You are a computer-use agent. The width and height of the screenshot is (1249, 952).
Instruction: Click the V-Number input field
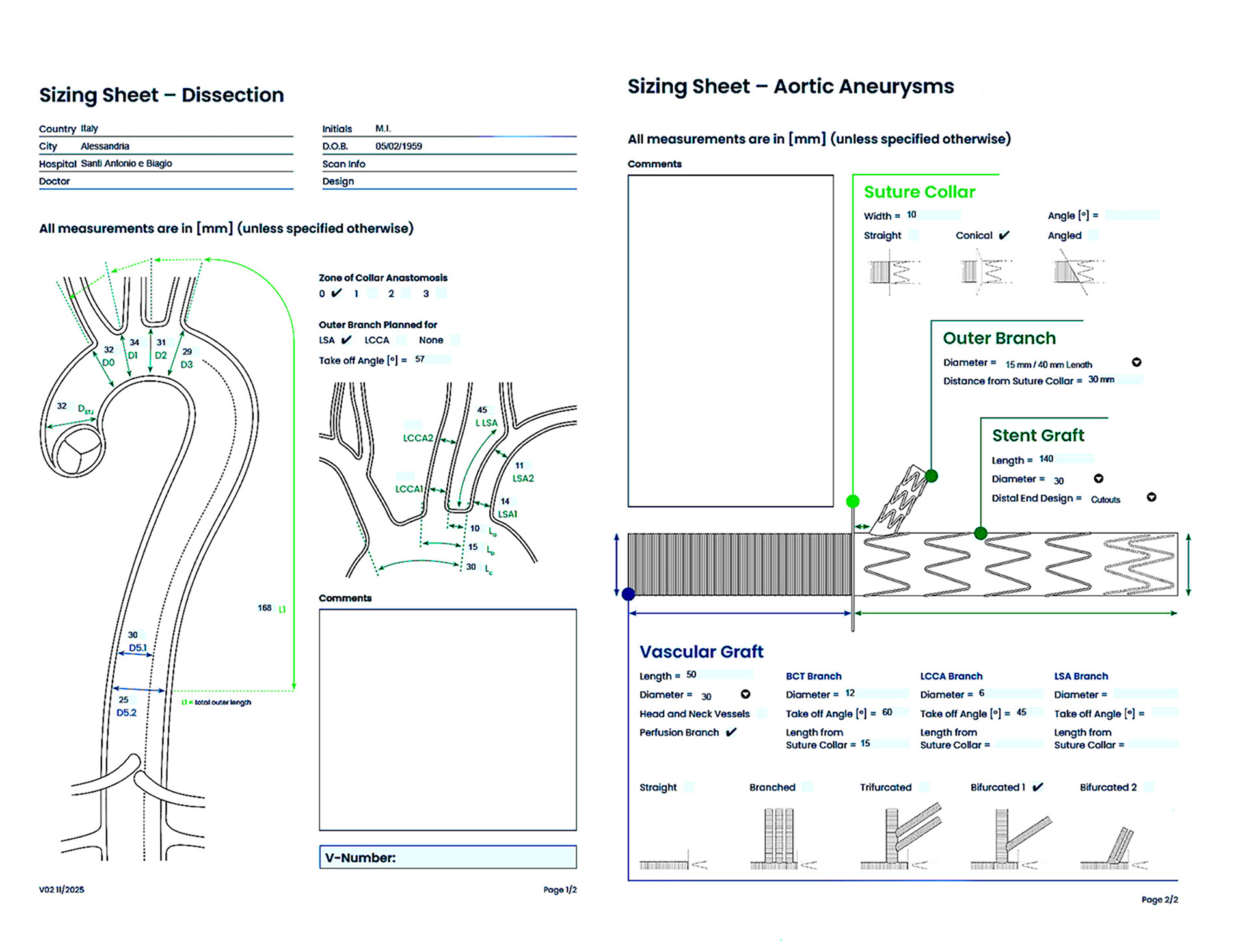tap(448, 857)
